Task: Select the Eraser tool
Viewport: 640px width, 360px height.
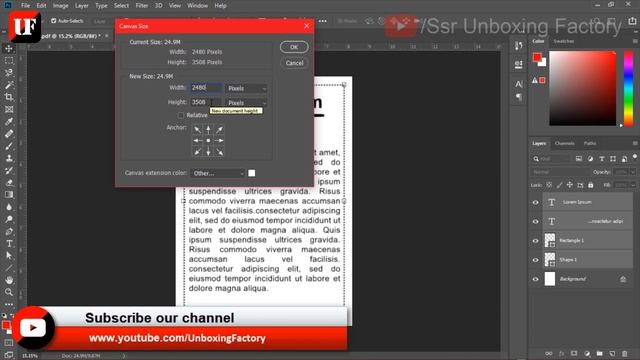Action: (9, 182)
